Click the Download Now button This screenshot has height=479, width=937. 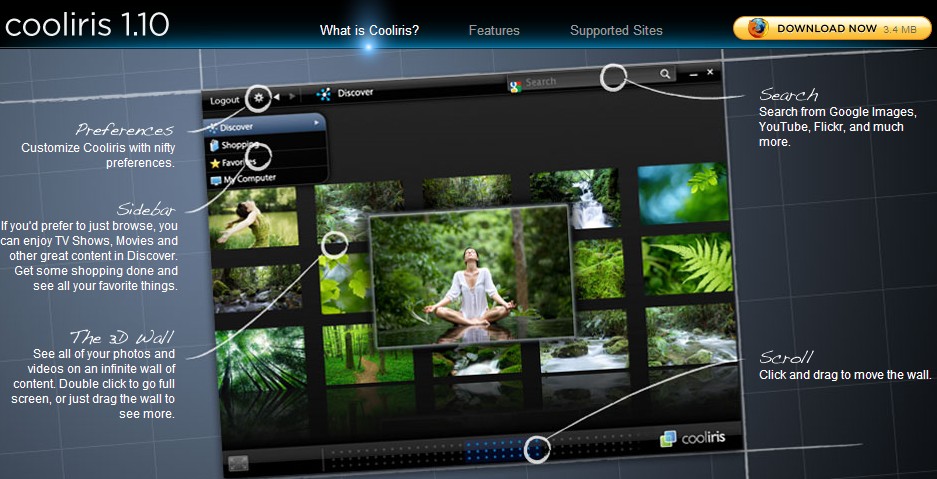832,28
